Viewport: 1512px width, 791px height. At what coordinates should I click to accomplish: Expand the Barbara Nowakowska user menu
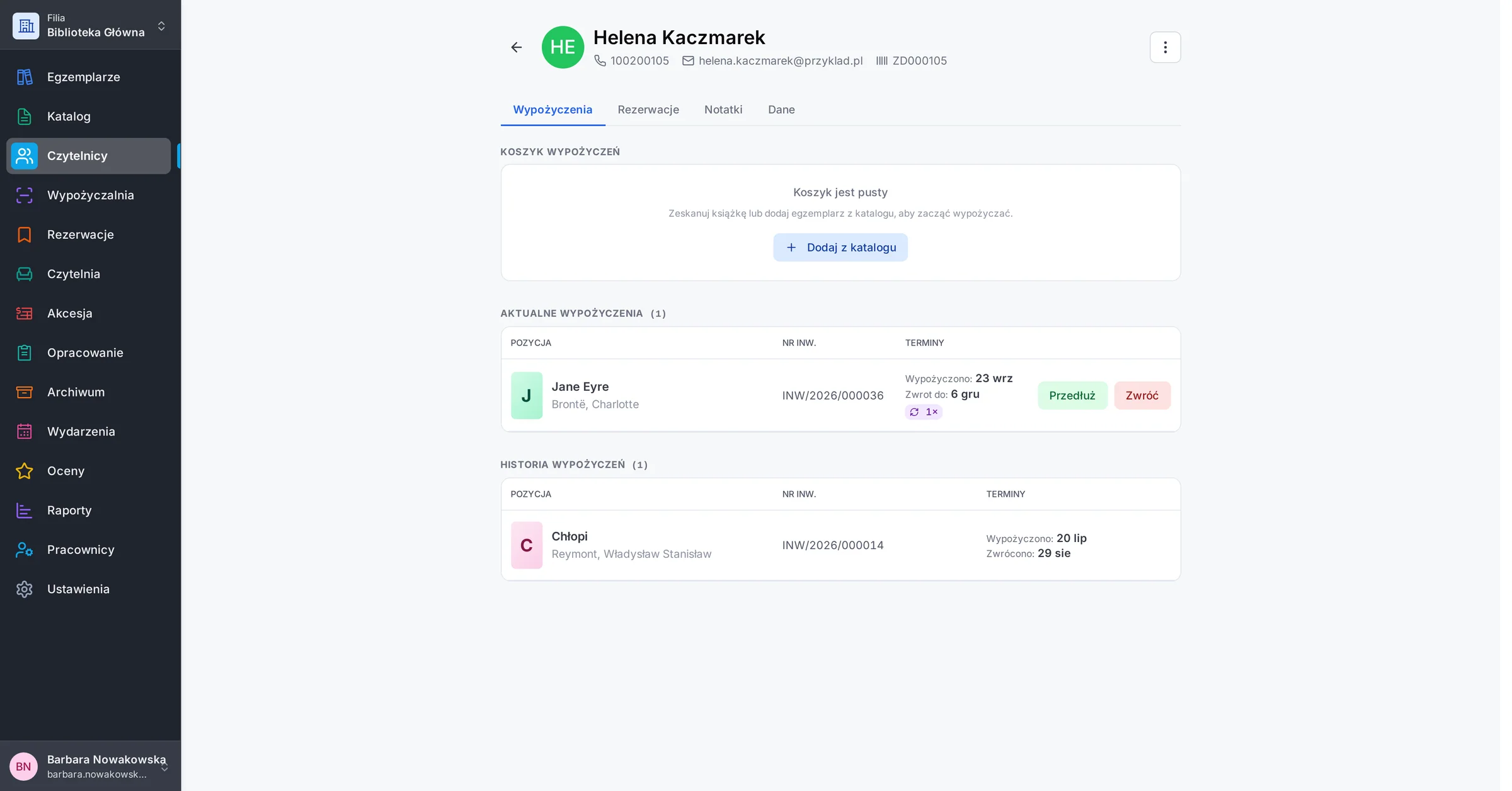coord(90,766)
